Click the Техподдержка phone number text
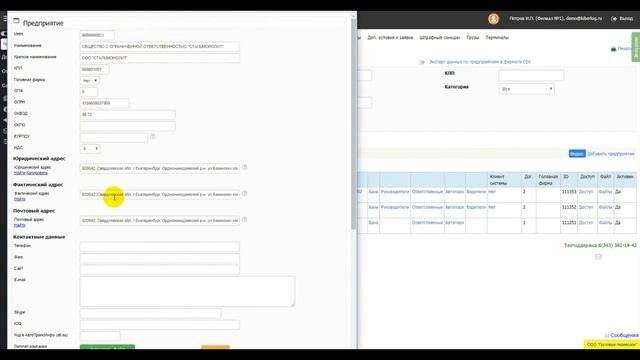The width and height of the screenshot is (640, 360). click(600, 246)
